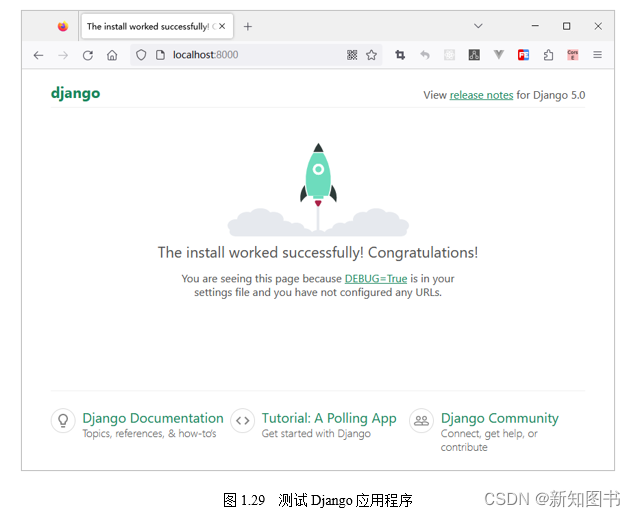
Task: Open the QR code icon in address bar
Action: (x=352, y=55)
